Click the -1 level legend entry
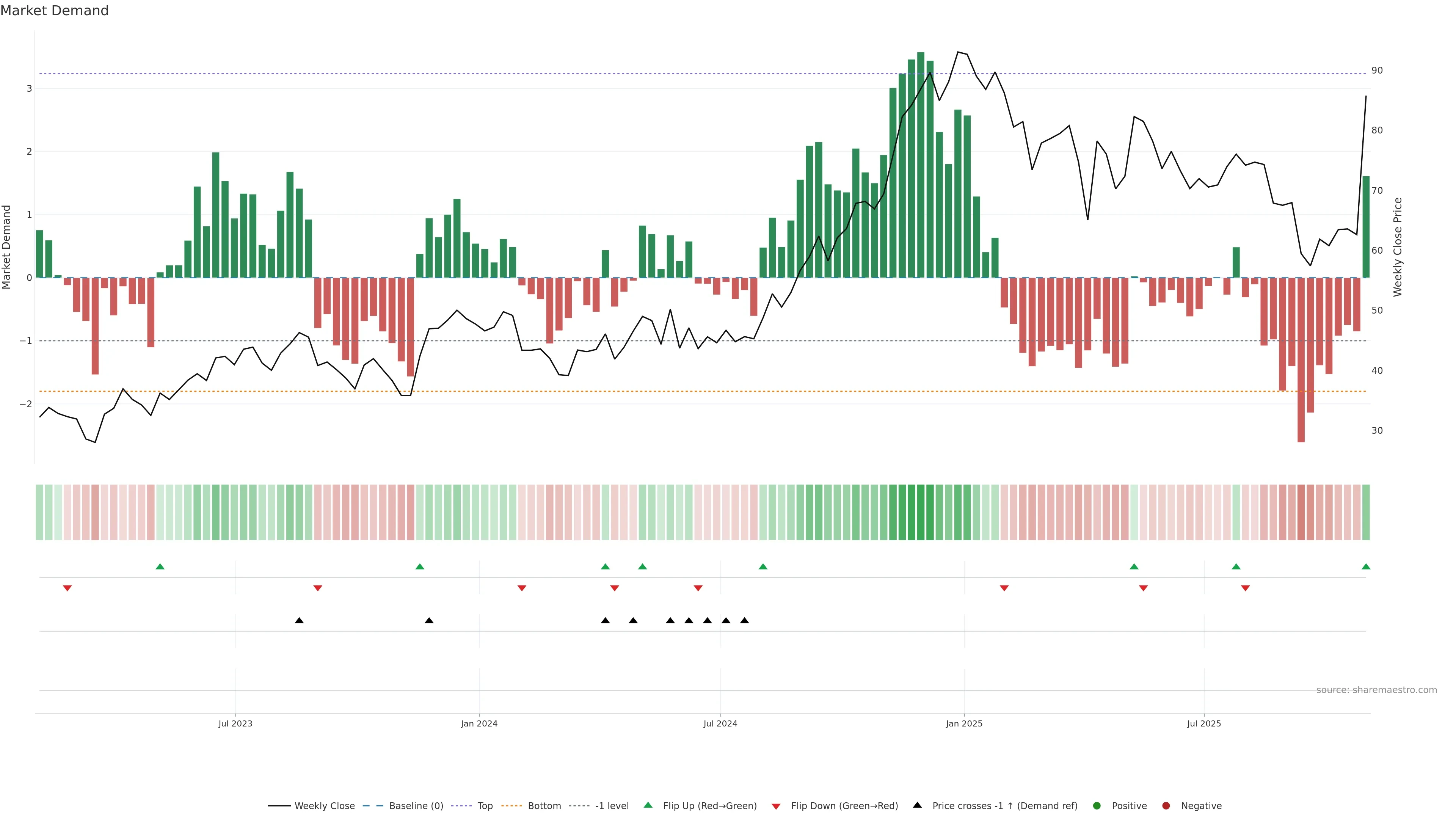This screenshot has width=1456, height=819. (612, 805)
